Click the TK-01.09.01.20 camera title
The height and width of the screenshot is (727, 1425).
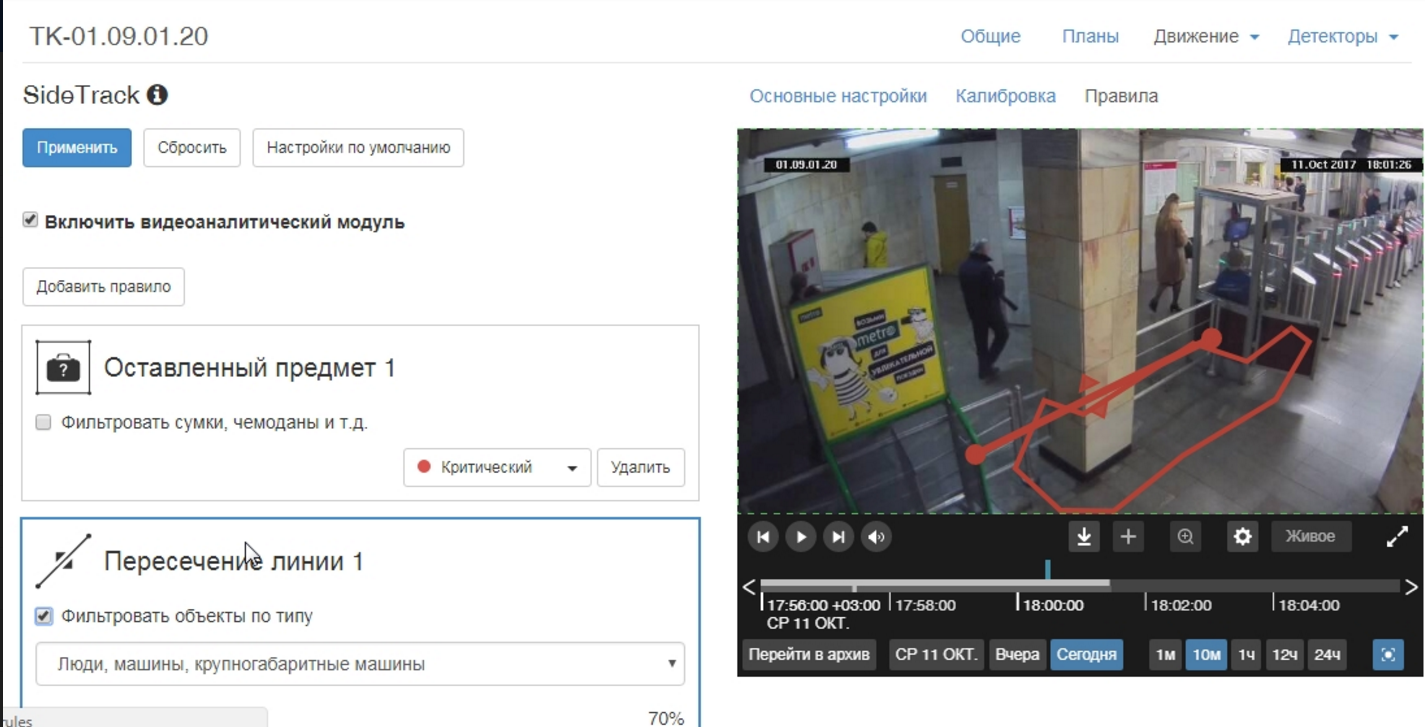(119, 36)
